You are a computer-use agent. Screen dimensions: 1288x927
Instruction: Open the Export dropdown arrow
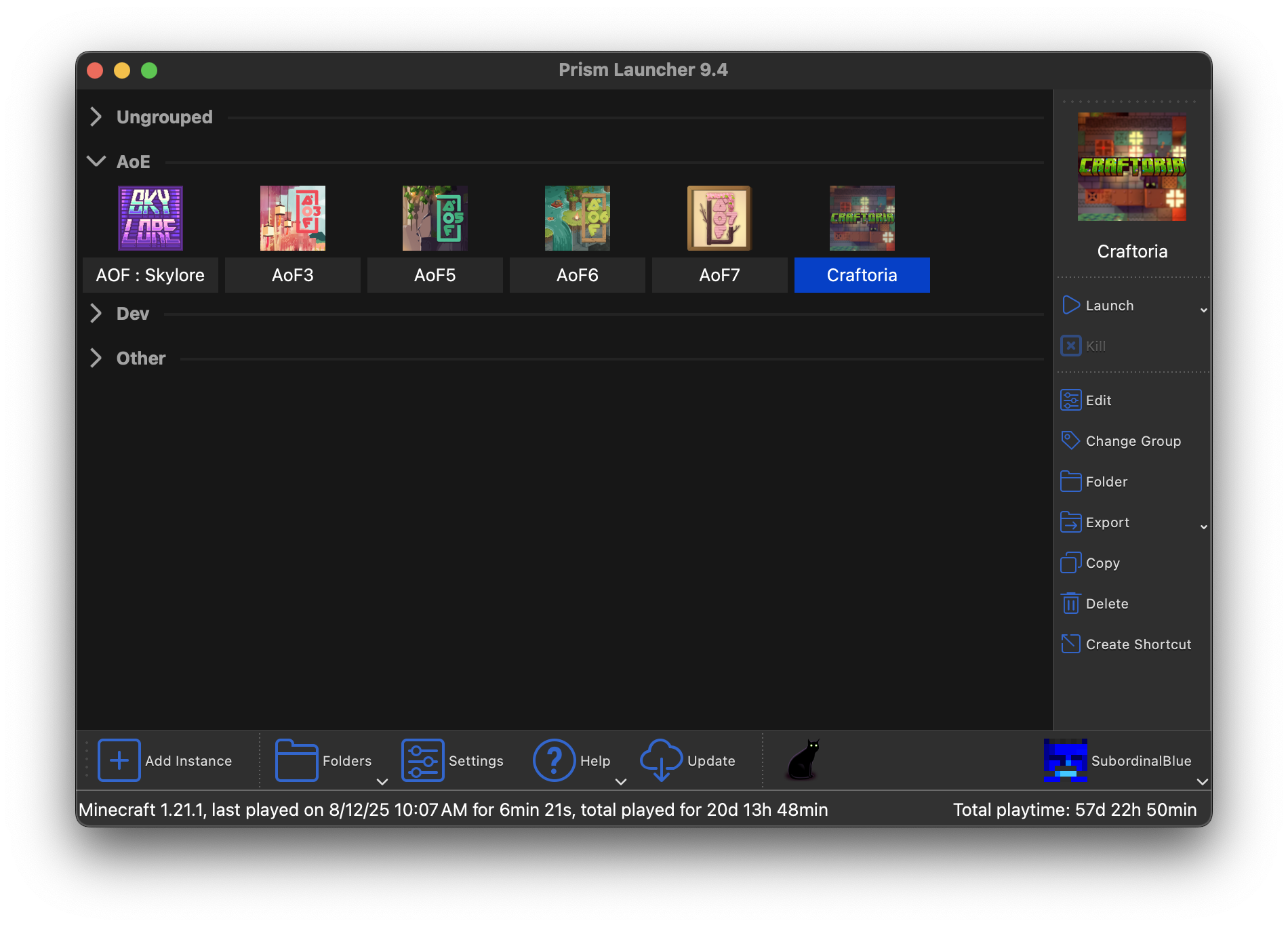1204,527
